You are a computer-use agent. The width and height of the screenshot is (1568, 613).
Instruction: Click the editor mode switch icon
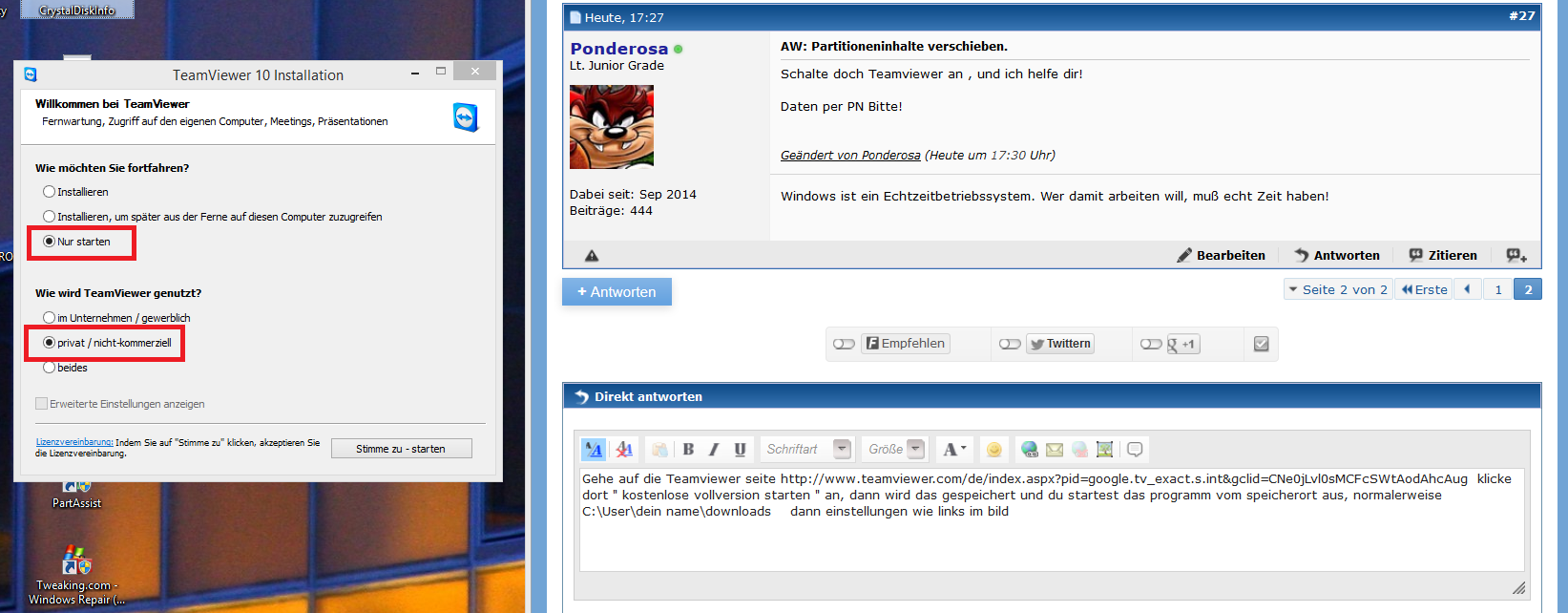coord(594,449)
